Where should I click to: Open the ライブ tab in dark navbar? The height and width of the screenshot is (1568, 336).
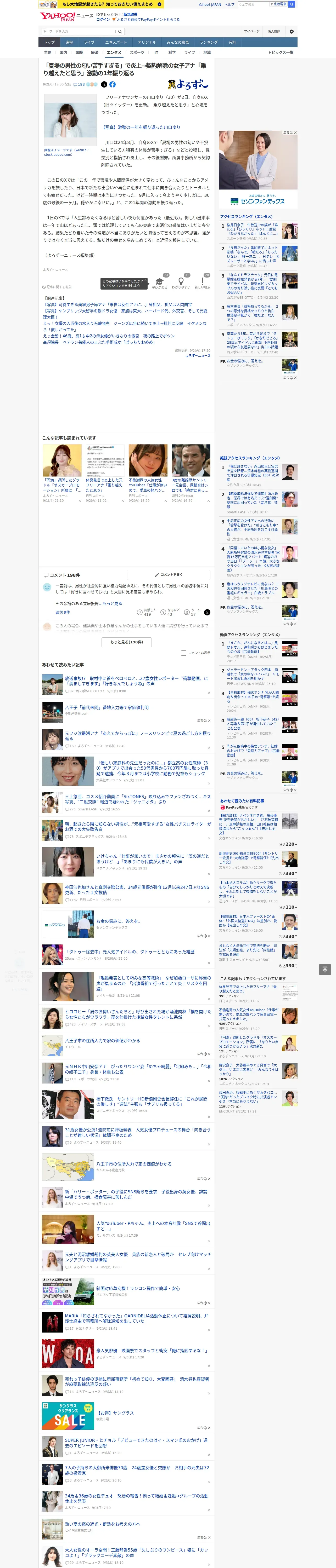point(89,43)
